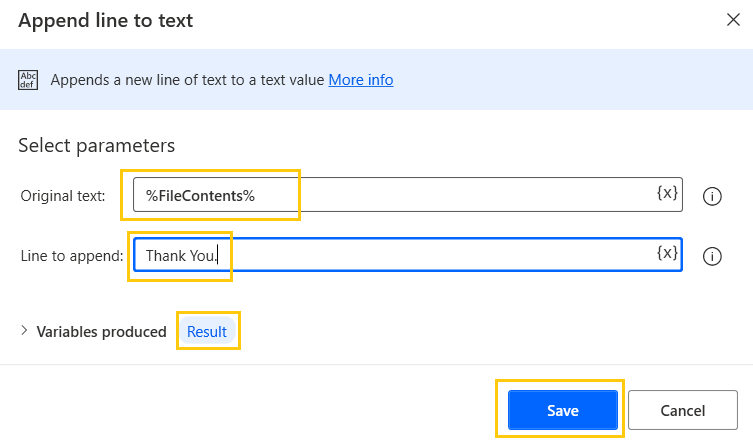Click the Select parameters heading

coord(97,146)
